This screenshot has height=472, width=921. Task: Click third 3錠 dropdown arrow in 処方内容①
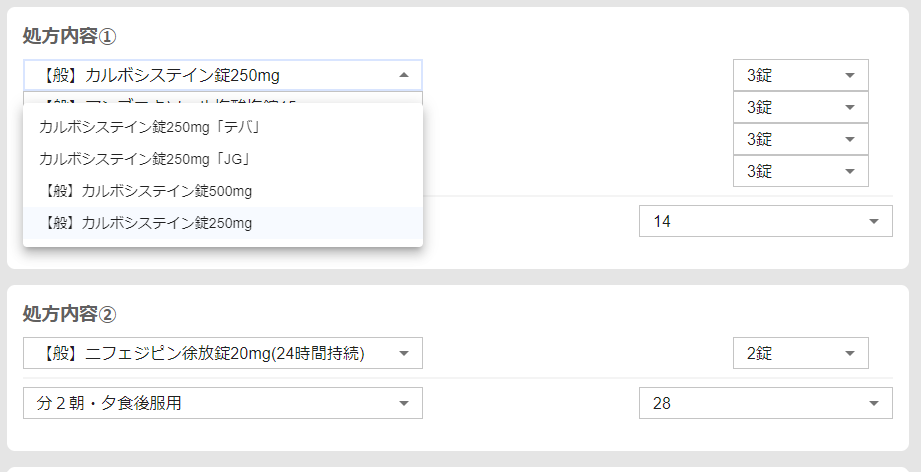[x=849, y=139]
